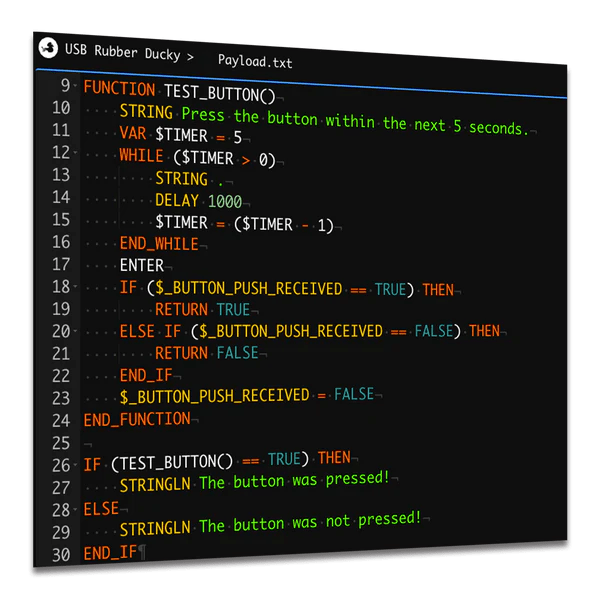
Task: Click line number 17 in the gutter
Action: pyautogui.click(x=61, y=264)
